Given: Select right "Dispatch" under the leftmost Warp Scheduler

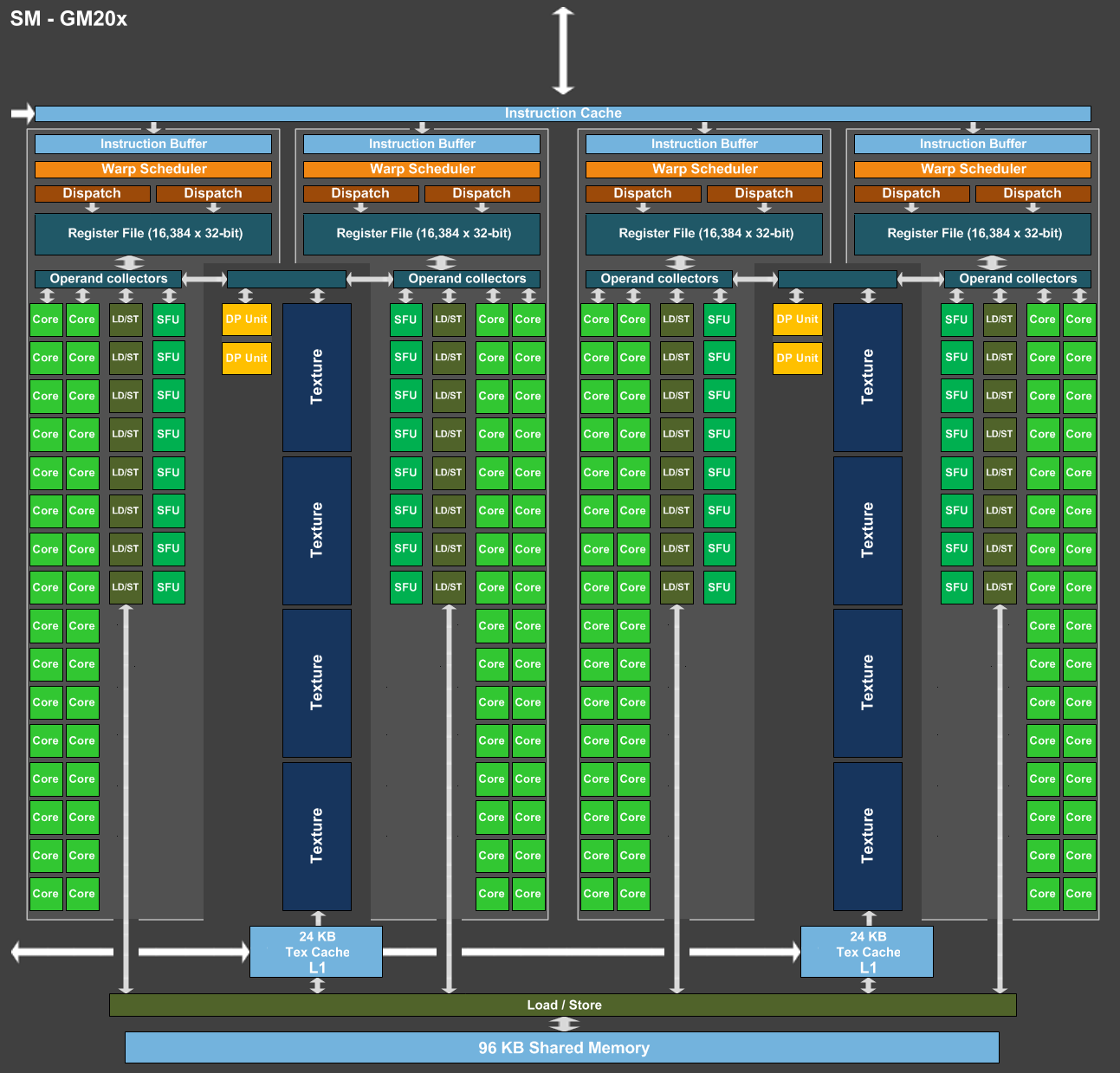Looking at the screenshot, I should coord(214,194).
